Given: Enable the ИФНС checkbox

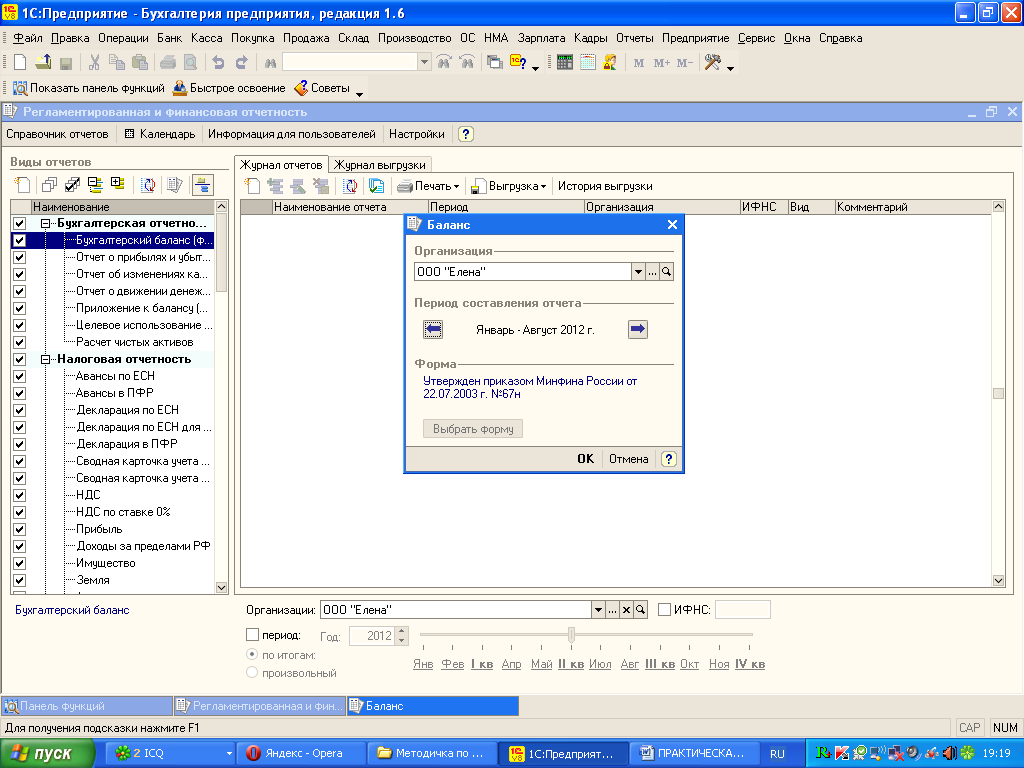Looking at the screenshot, I should (x=664, y=610).
